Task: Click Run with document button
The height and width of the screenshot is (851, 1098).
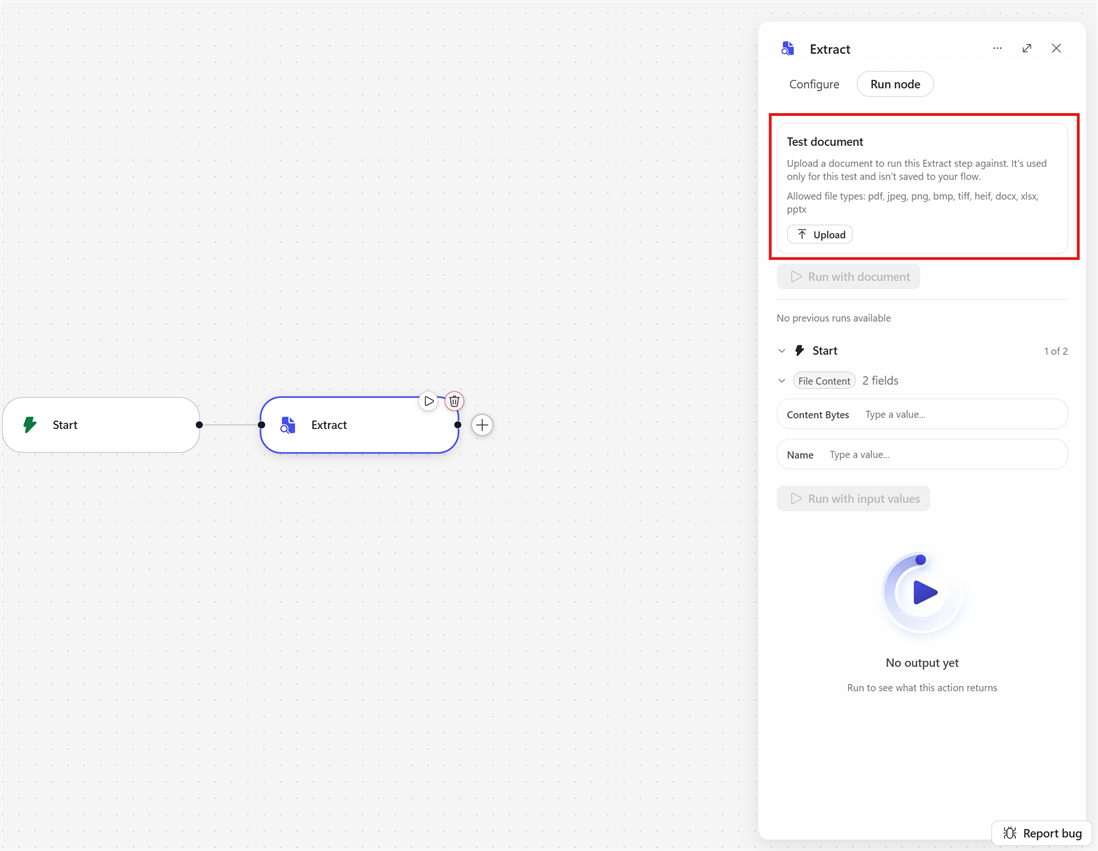Action: (849, 277)
